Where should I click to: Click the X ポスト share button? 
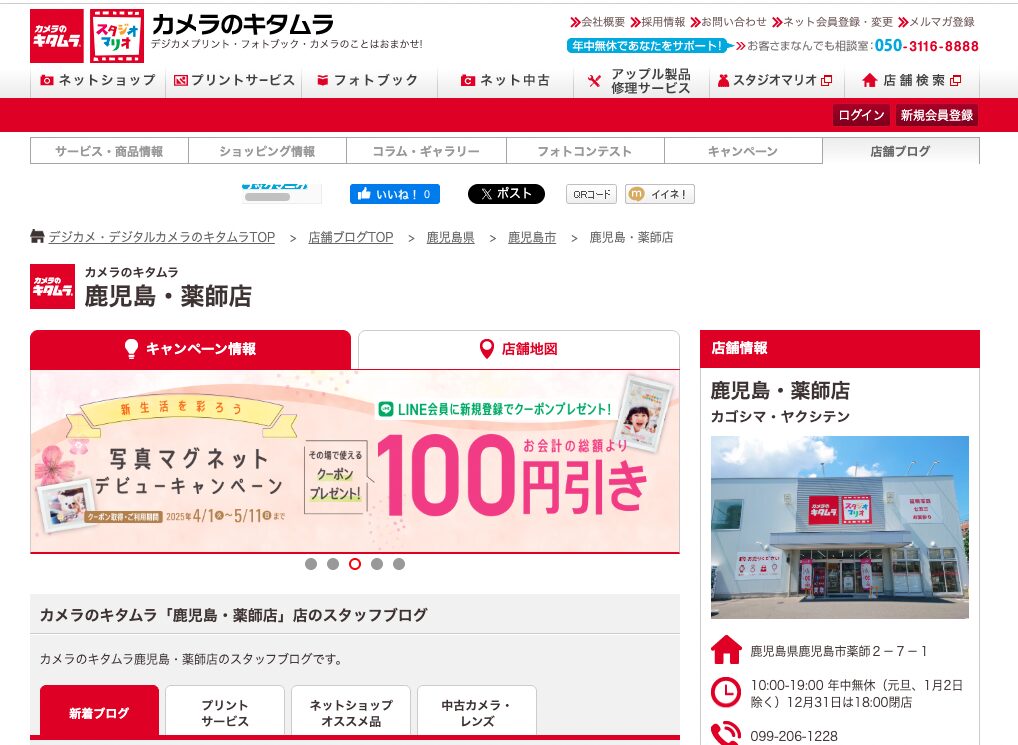(x=506, y=194)
